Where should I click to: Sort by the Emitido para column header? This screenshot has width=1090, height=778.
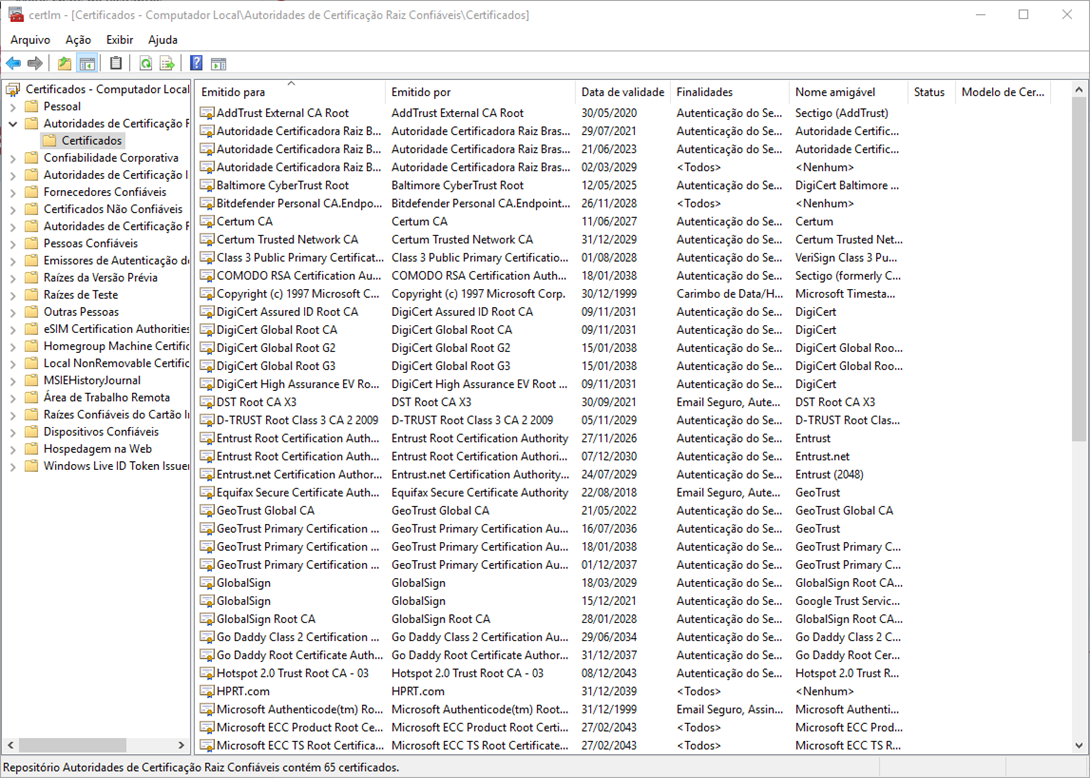tap(290, 92)
